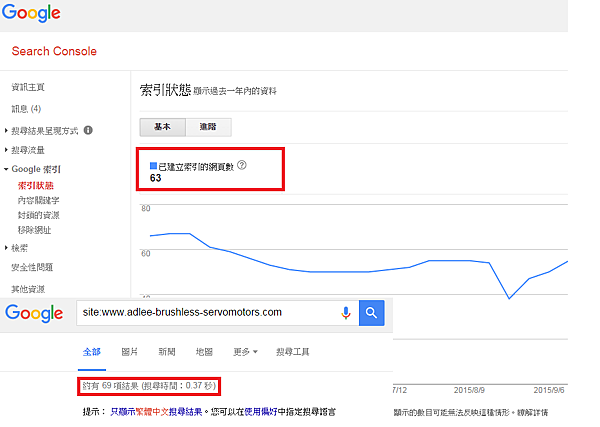
Task: Click the blue magnifier search button
Action: pyautogui.click(x=372, y=313)
